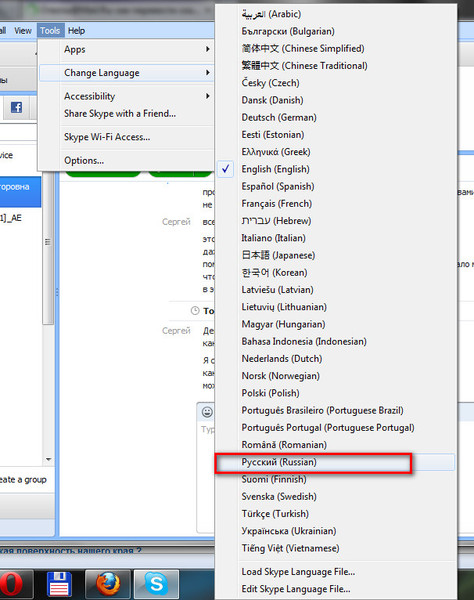
Task: Click the contact list scrollbar thumb
Action: tap(48, 245)
